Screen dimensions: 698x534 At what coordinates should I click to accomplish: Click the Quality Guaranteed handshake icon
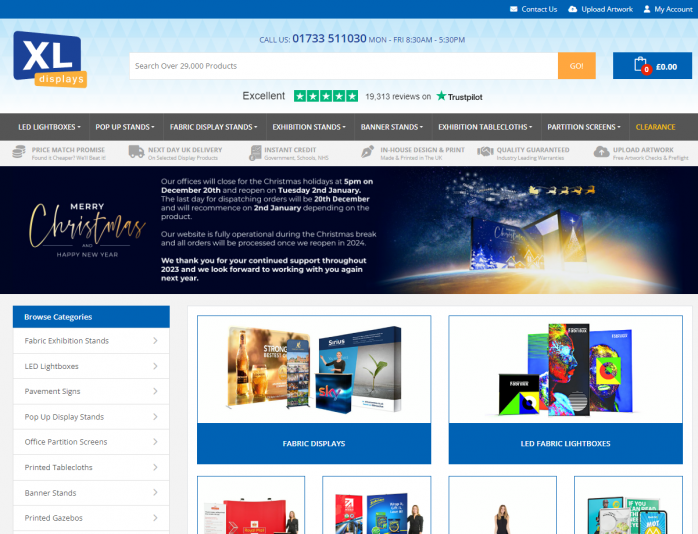[485, 152]
